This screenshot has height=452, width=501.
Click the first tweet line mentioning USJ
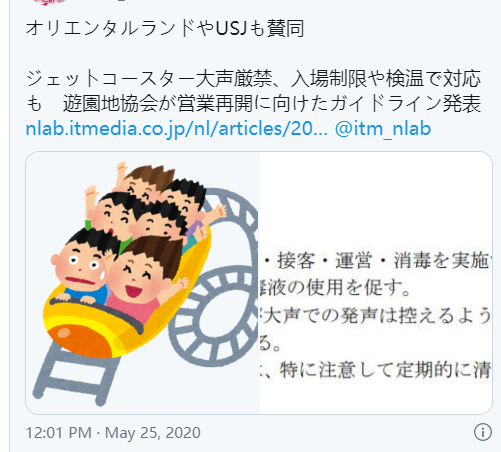tap(165, 29)
